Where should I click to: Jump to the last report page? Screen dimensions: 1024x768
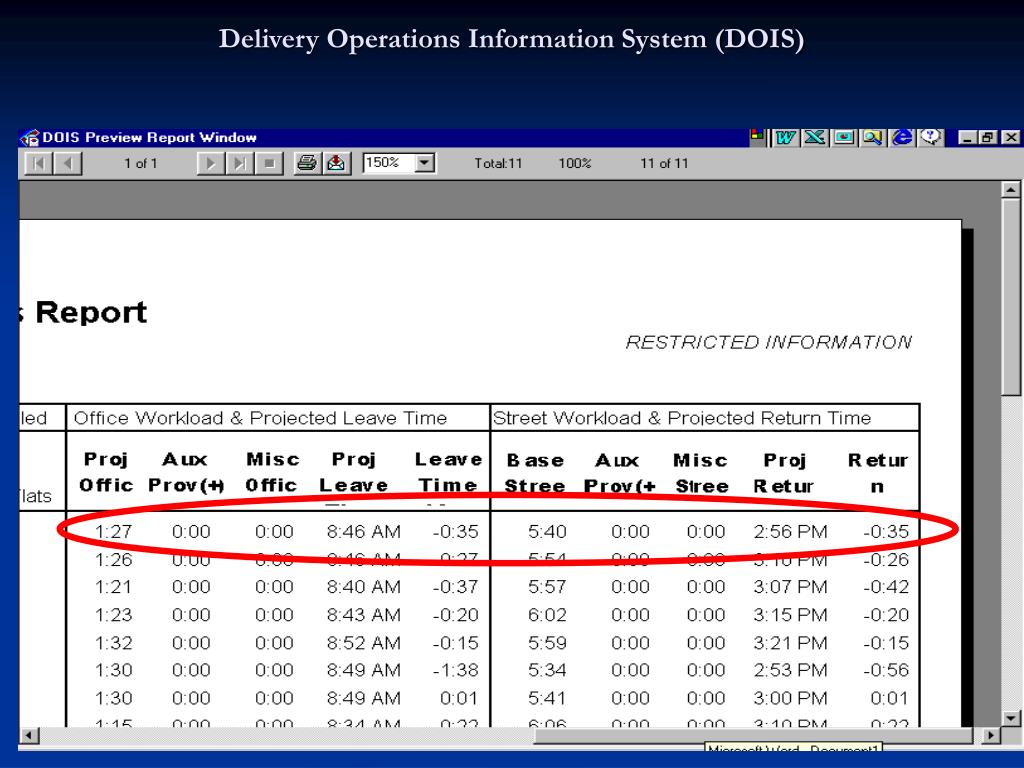coord(239,163)
